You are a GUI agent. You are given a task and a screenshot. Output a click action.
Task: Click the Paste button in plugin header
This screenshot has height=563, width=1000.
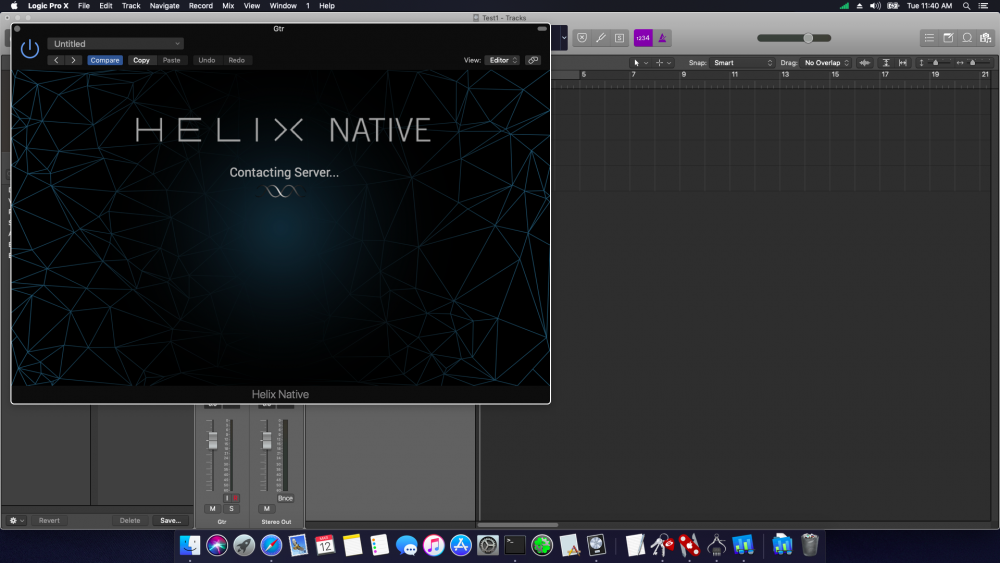(x=172, y=60)
